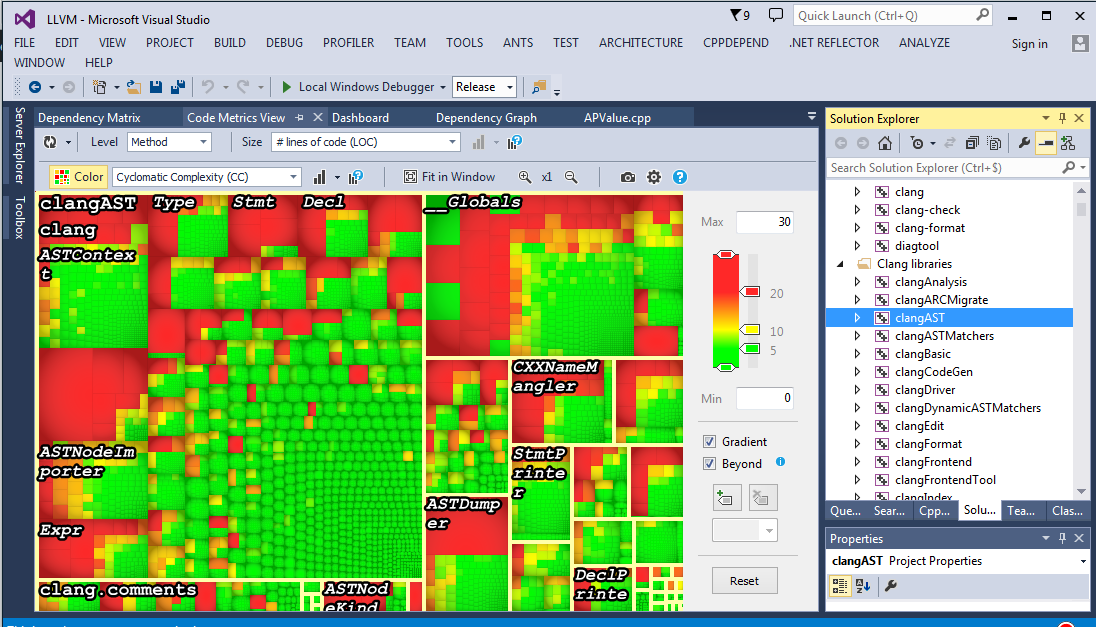Click the red threshold handle at 20

[751, 291]
